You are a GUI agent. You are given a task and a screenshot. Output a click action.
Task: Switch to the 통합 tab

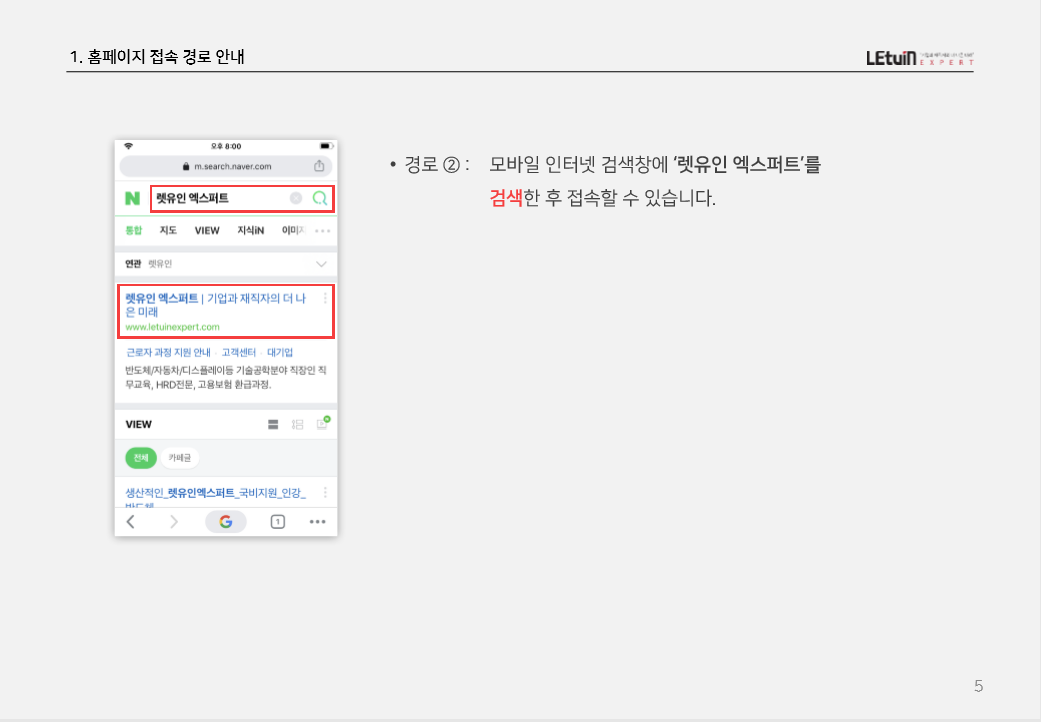pos(134,230)
